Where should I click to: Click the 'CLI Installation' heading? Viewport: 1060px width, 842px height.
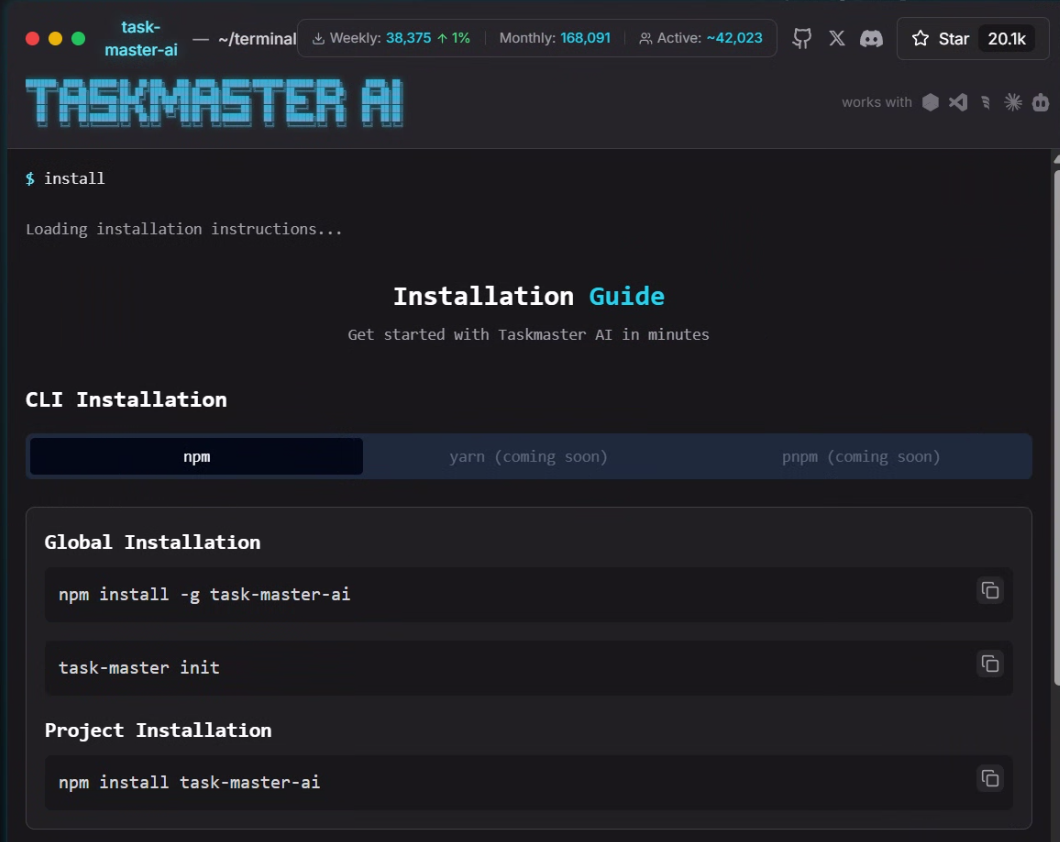click(x=126, y=399)
